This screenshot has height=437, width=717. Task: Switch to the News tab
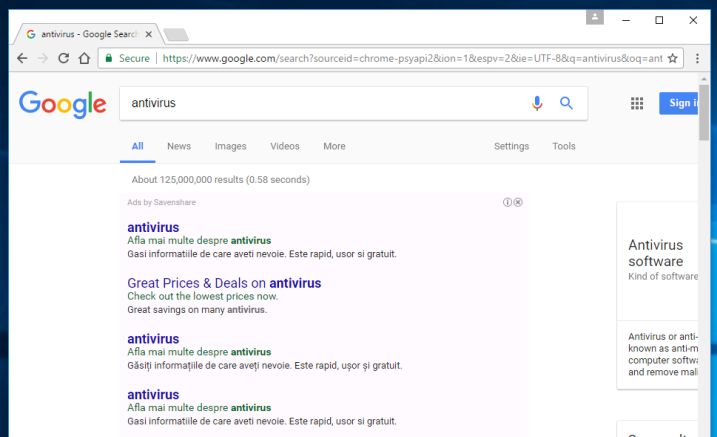[179, 146]
